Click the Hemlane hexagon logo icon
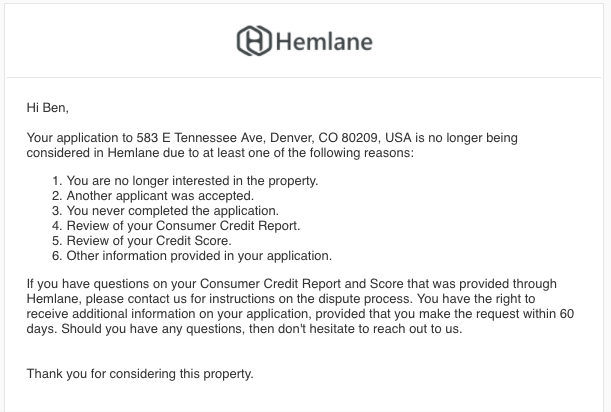611x412 pixels. pyautogui.click(x=254, y=41)
